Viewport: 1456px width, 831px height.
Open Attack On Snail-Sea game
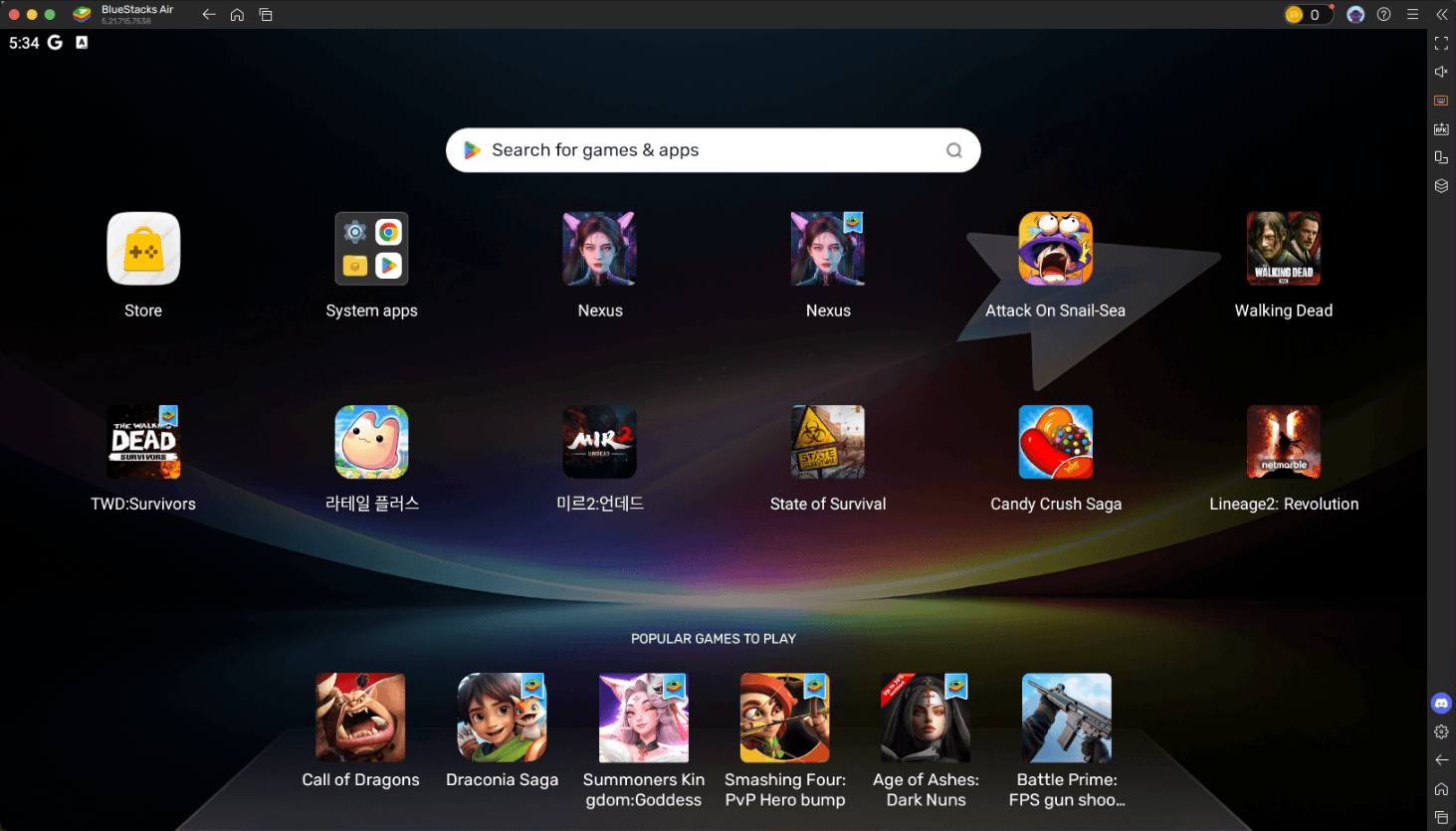(1056, 249)
